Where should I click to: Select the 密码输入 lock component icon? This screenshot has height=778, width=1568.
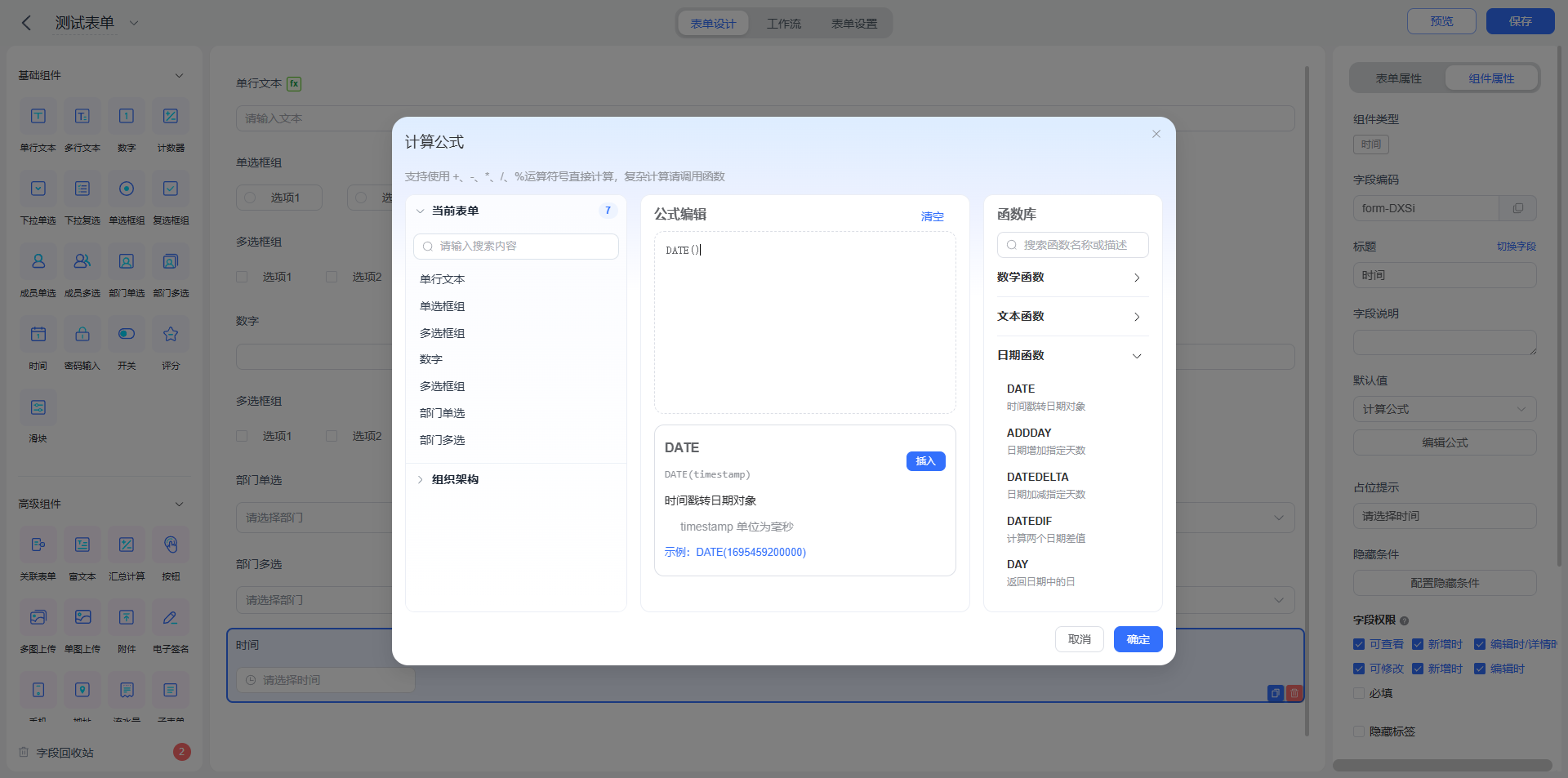(82, 334)
